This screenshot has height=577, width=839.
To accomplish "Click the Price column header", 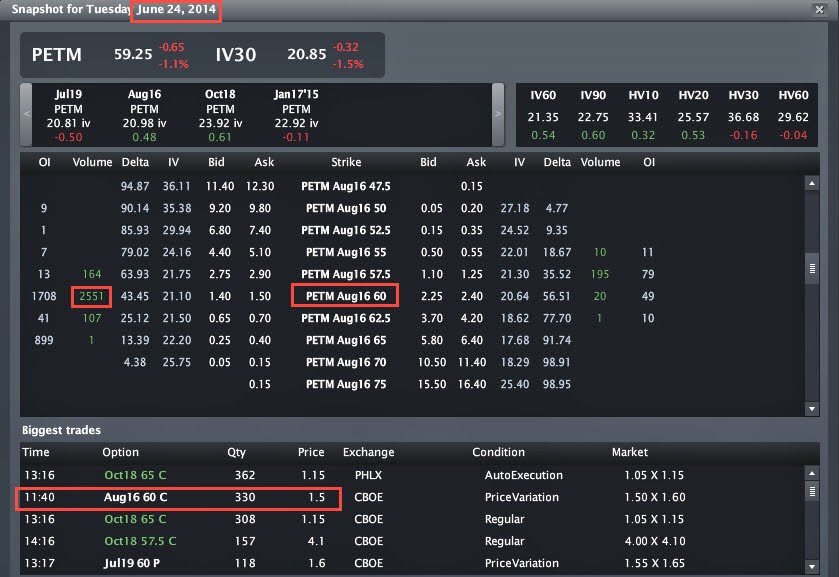I will [311, 452].
